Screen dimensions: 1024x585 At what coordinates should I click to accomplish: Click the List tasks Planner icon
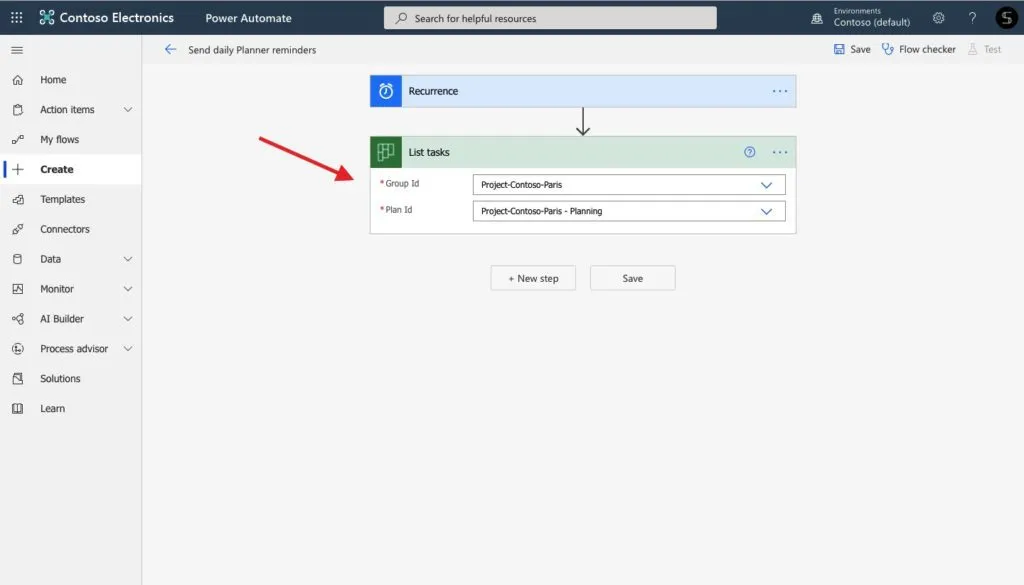pyautogui.click(x=386, y=152)
